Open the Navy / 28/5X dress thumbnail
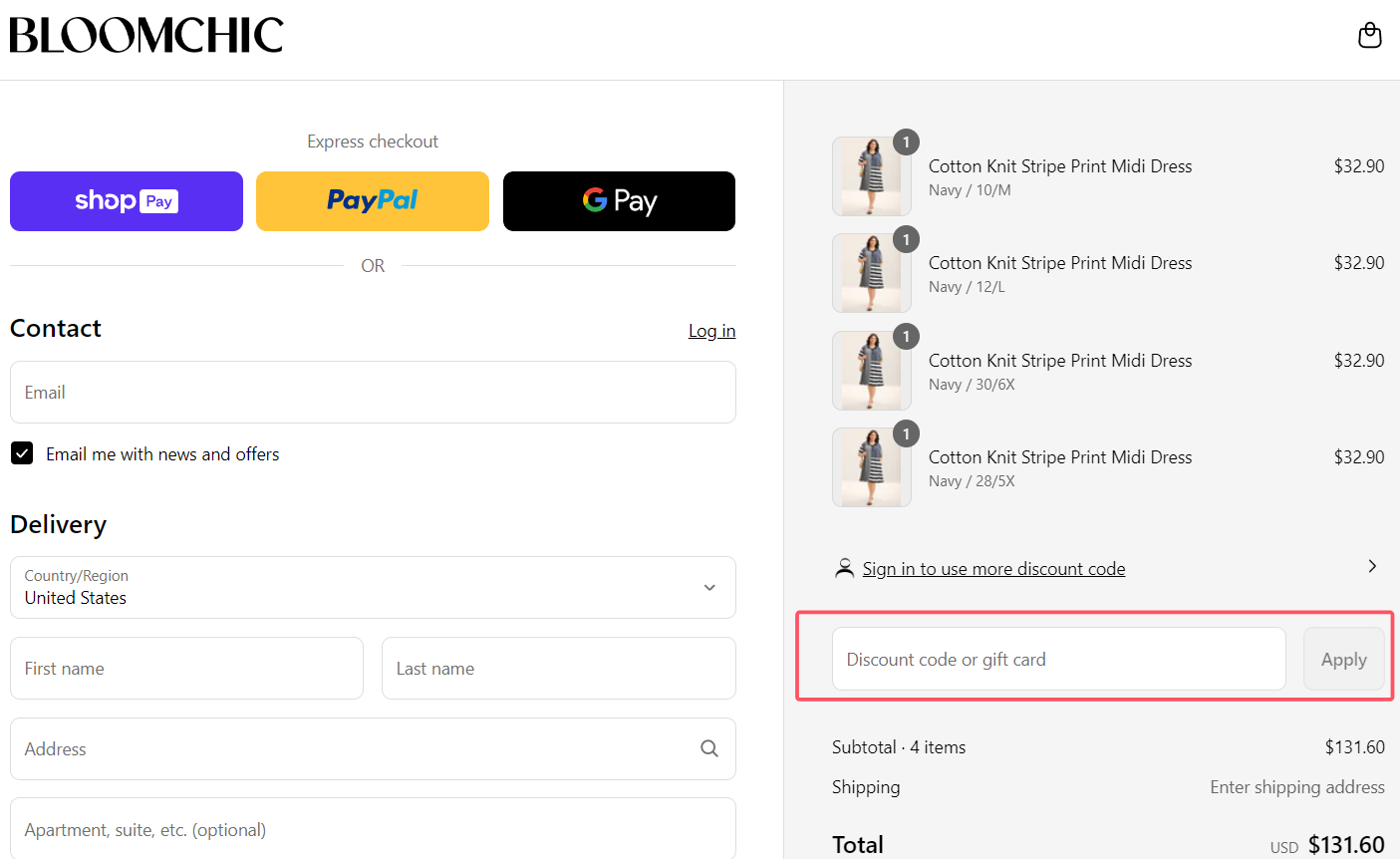 (x=872, y=467)
